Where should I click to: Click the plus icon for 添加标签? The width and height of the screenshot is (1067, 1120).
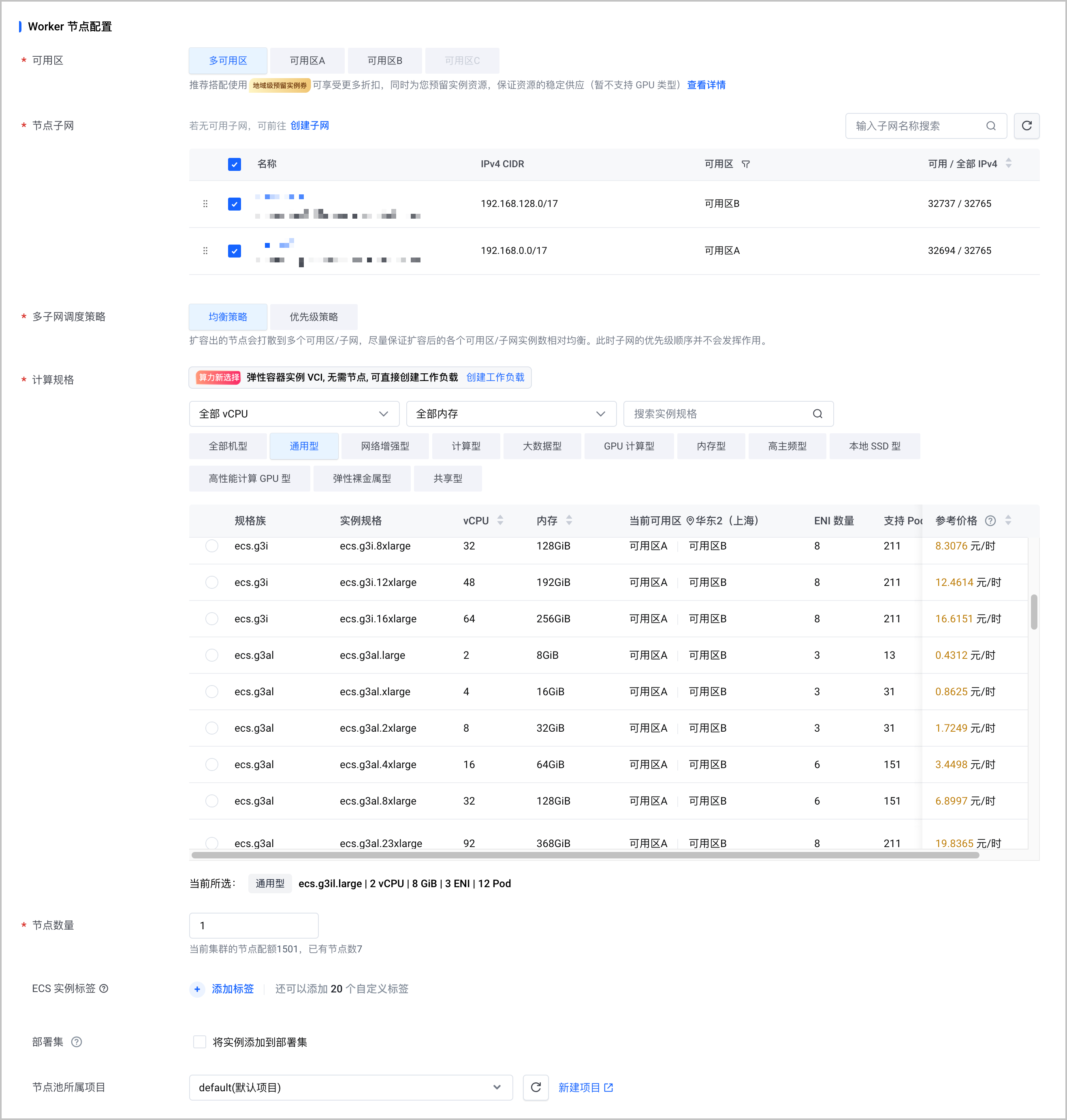pyautogui.click(x=197, y=989)
